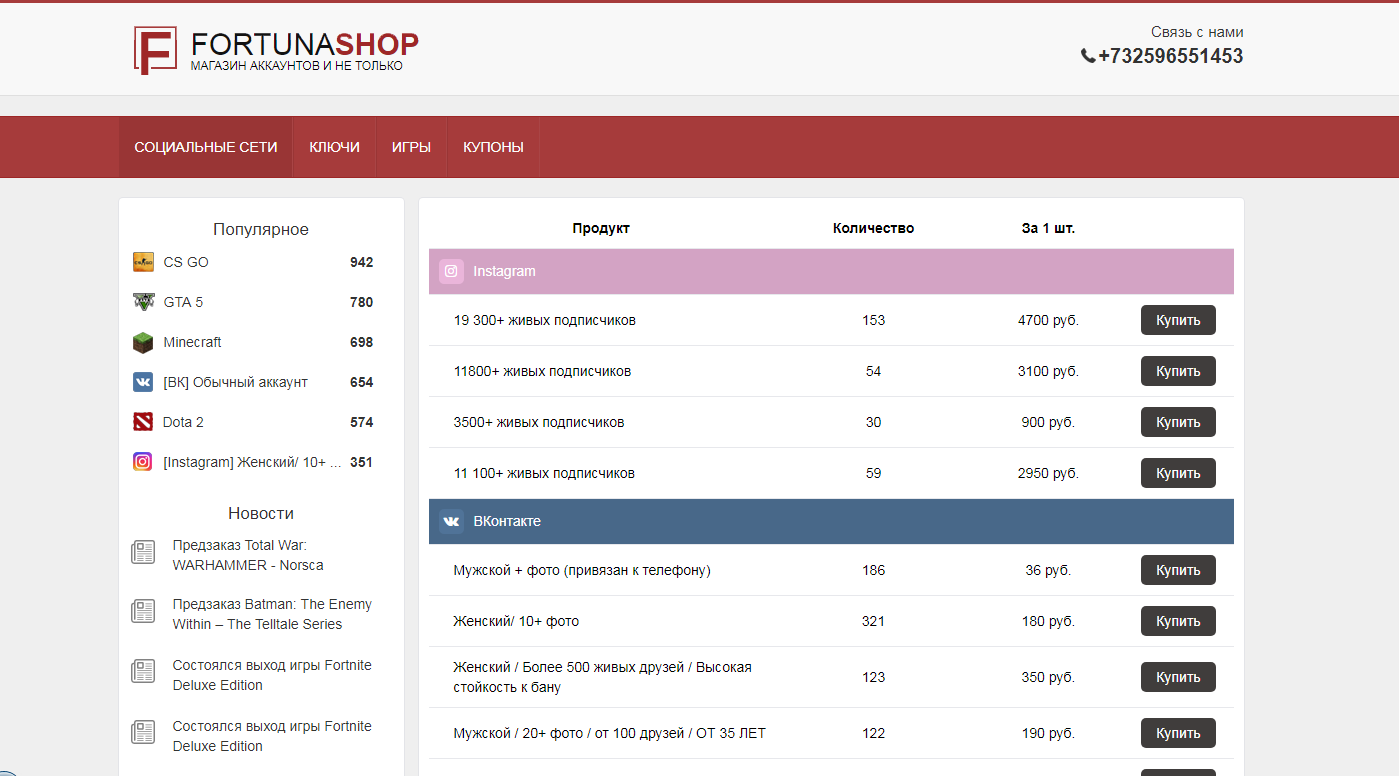Open [ВК] Обычный аккаунт link
The image size is (1399, 780).
[x=235, y=382]
